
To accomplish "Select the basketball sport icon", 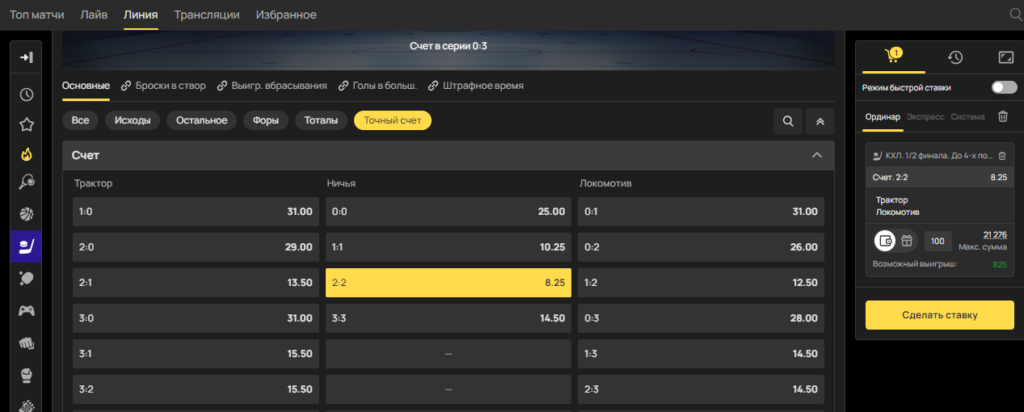I will point(26,214).
